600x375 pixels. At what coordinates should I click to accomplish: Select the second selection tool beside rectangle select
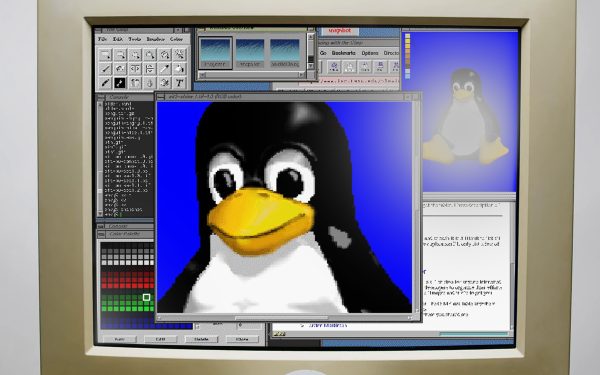(120, 55)
